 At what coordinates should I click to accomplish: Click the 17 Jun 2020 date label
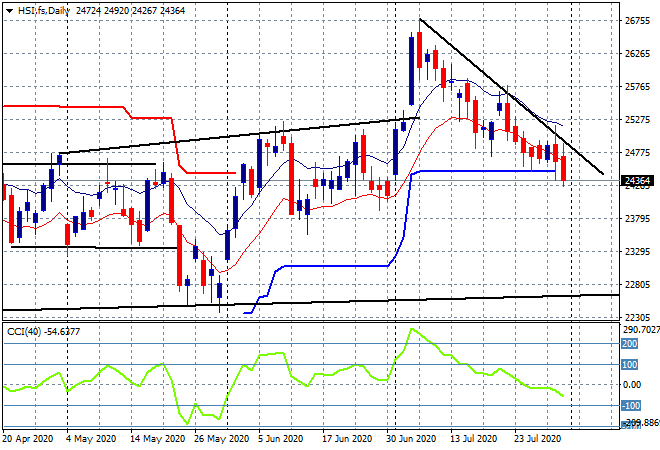point(347,439)
